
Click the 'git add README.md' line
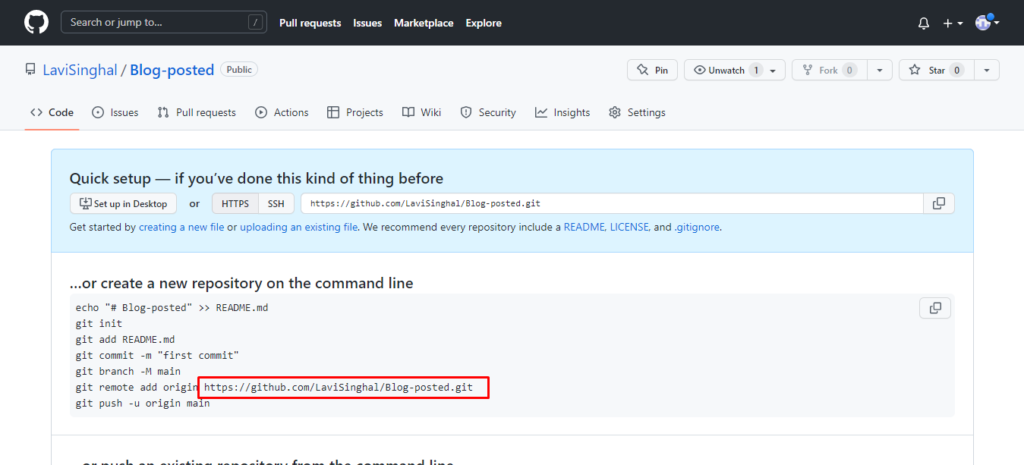[x=125, y=340]
